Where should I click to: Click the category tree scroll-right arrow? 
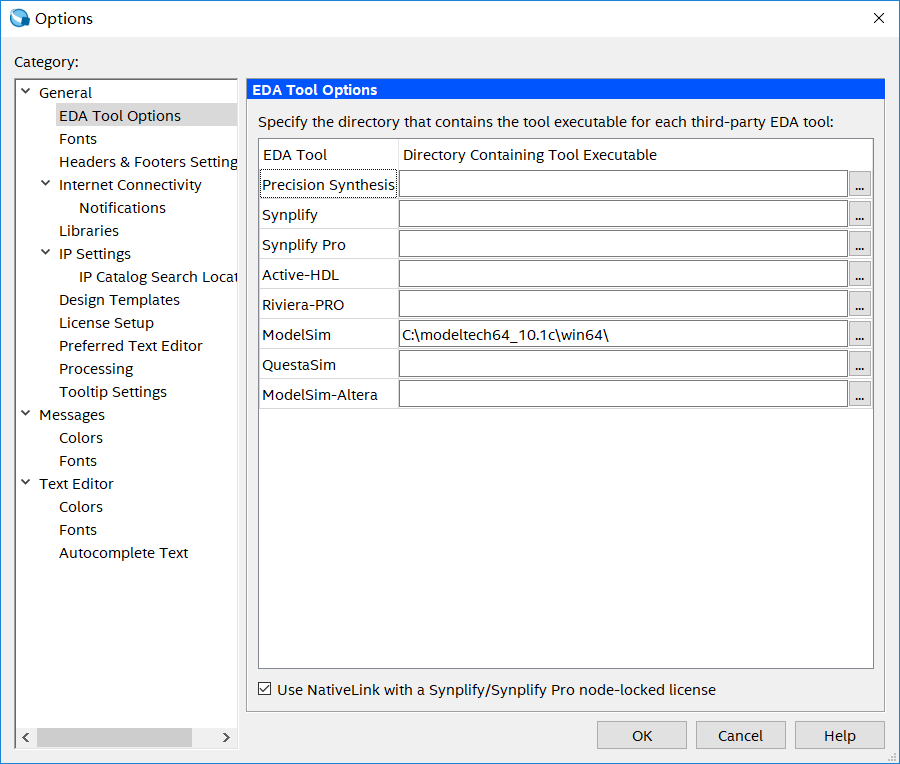coord(226,737)
